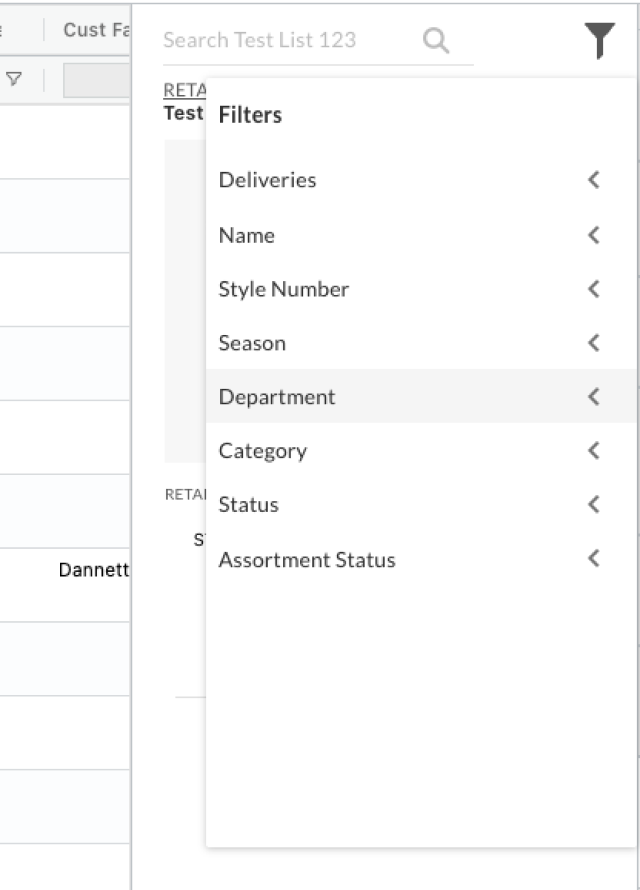This screenshot has height=890, width=640.
Task: Click the chevron beside Assortment Status
Action: click(593, 559)
